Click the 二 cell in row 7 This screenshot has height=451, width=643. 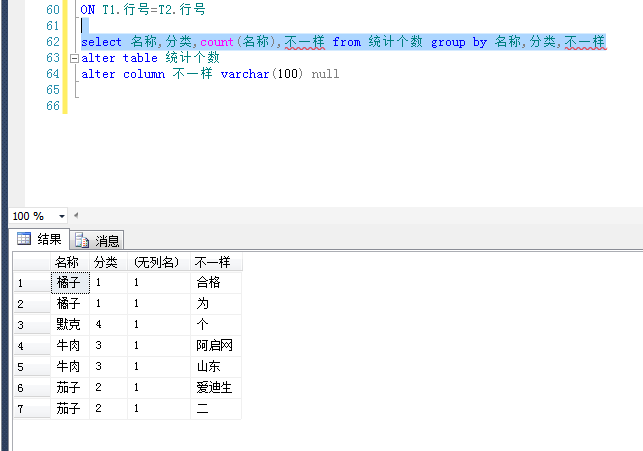coord(216,408)
